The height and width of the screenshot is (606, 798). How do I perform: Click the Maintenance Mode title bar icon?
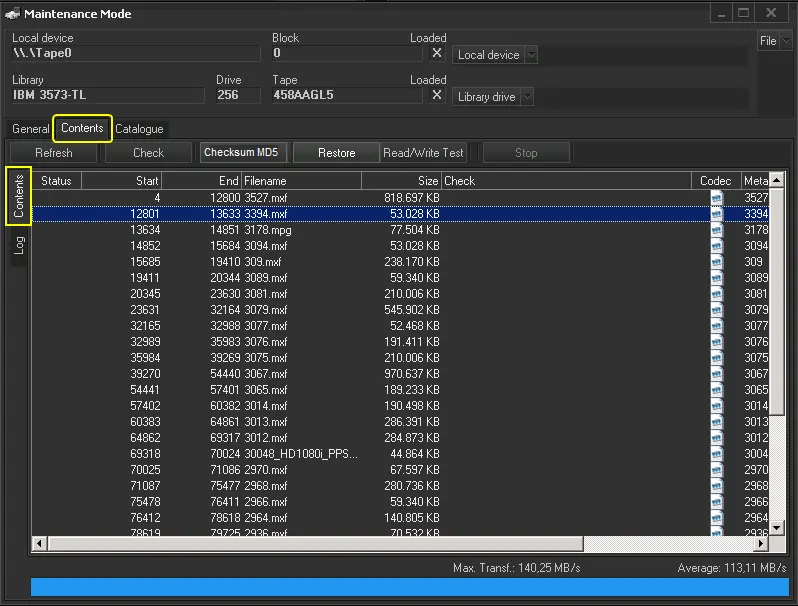pyautogui.click(x=12, y=14)
